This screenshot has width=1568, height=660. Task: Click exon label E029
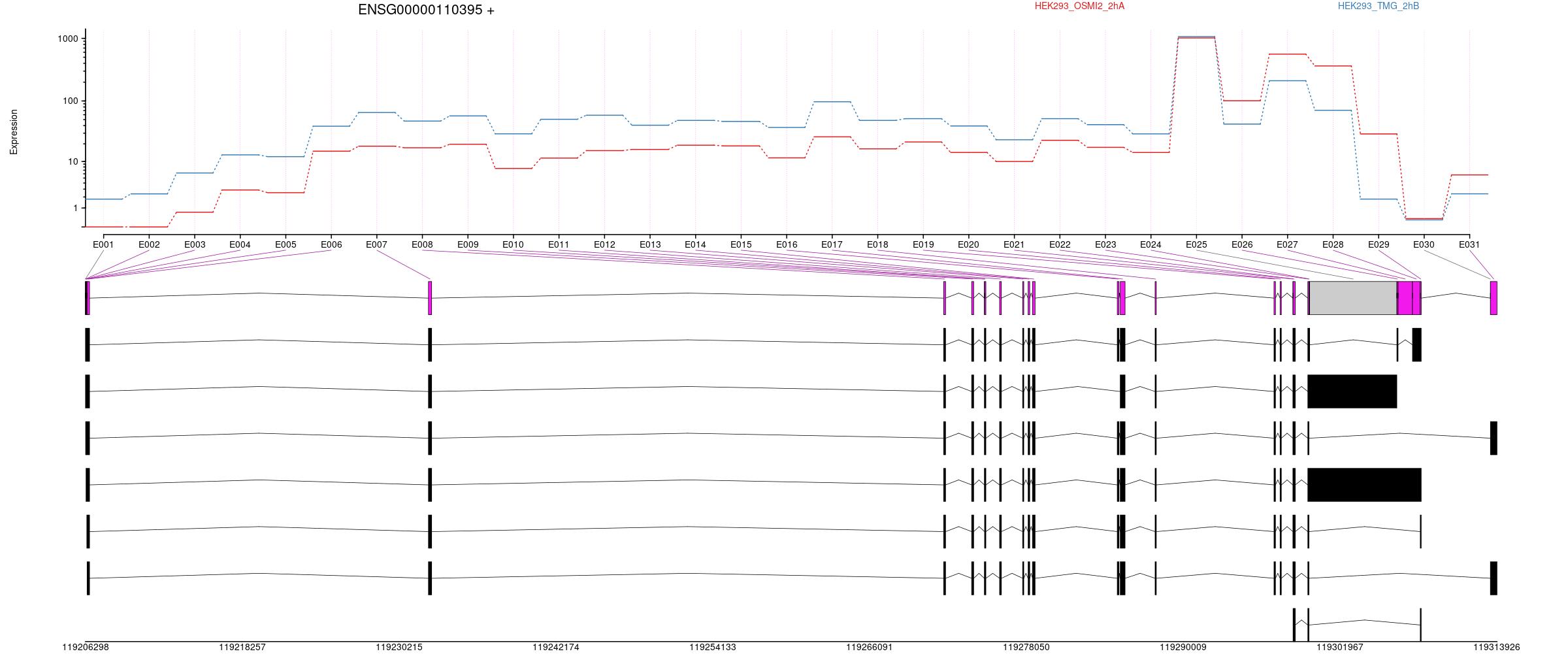point(1379,245)
